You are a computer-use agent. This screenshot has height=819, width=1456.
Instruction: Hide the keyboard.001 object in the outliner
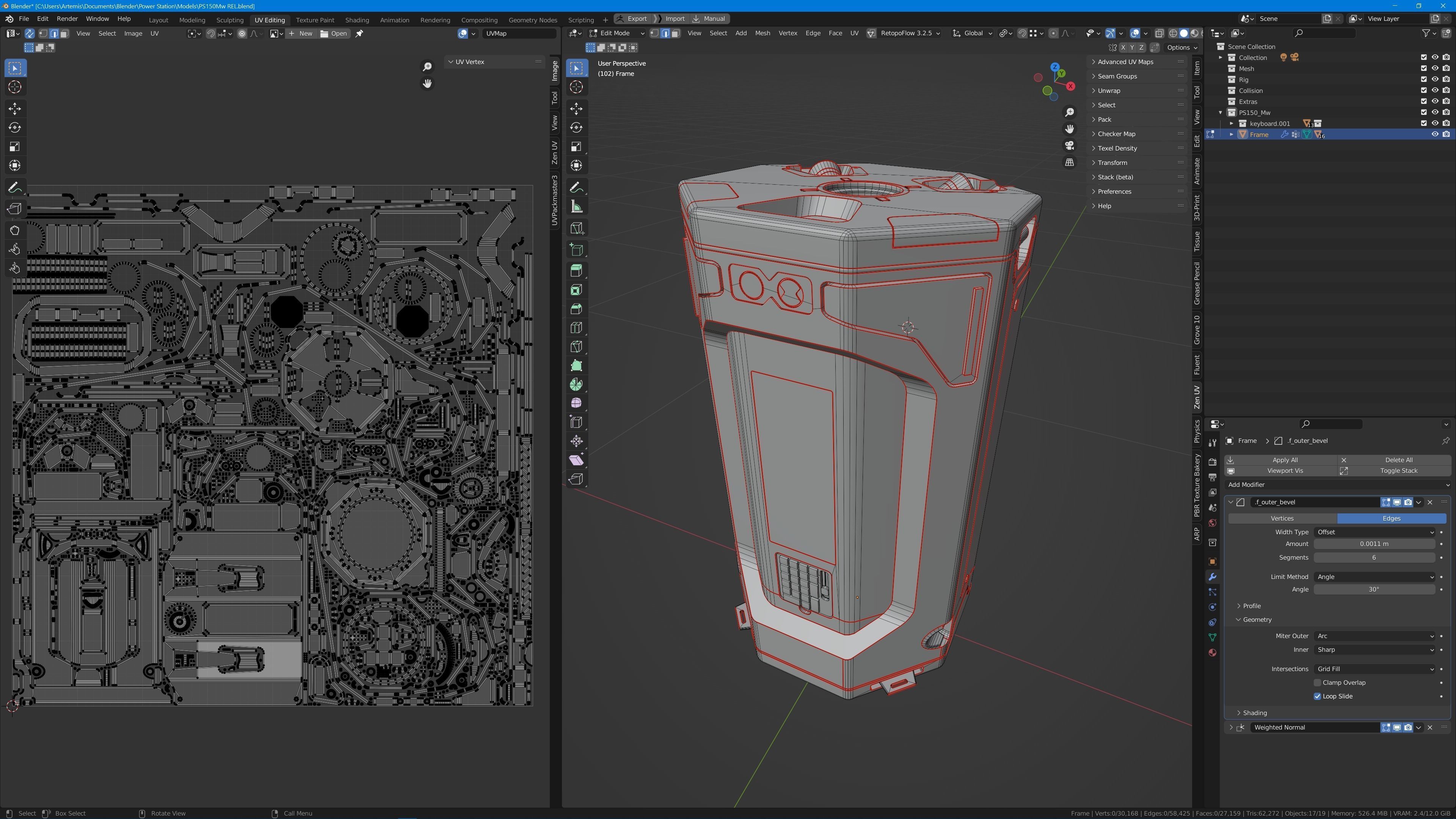coord(1434,123)
